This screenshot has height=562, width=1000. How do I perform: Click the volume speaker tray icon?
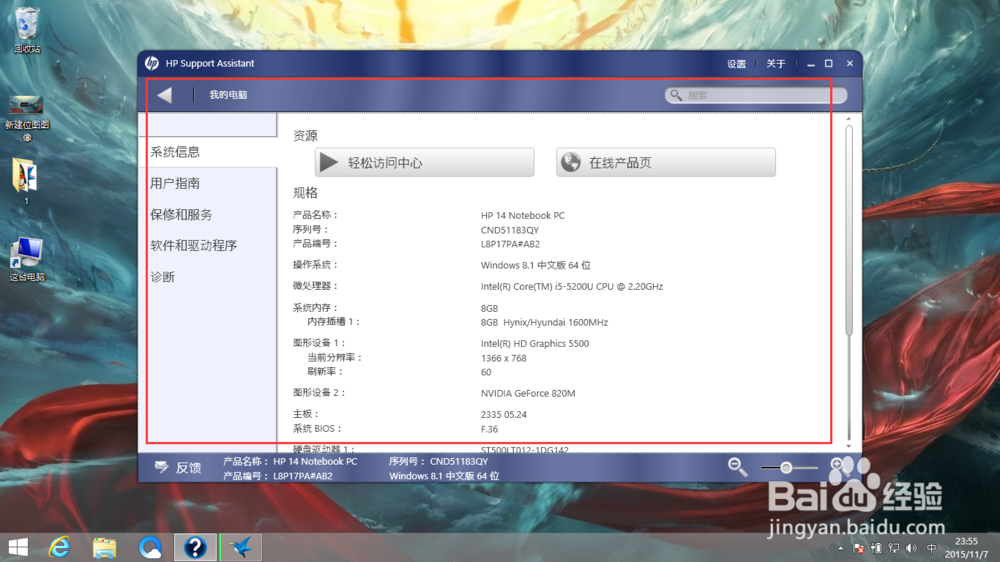click(911, 548)
